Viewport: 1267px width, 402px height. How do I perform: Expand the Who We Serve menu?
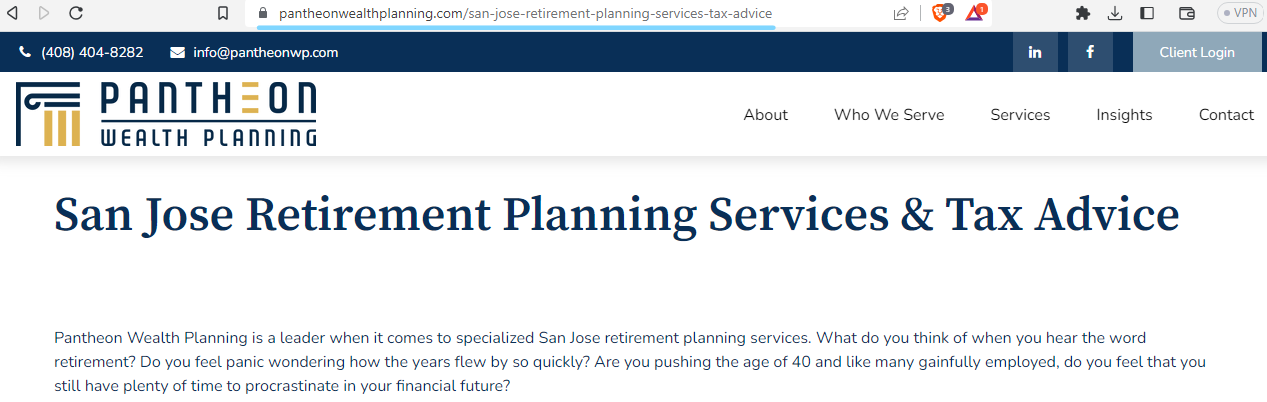click(x=889, y=114)
